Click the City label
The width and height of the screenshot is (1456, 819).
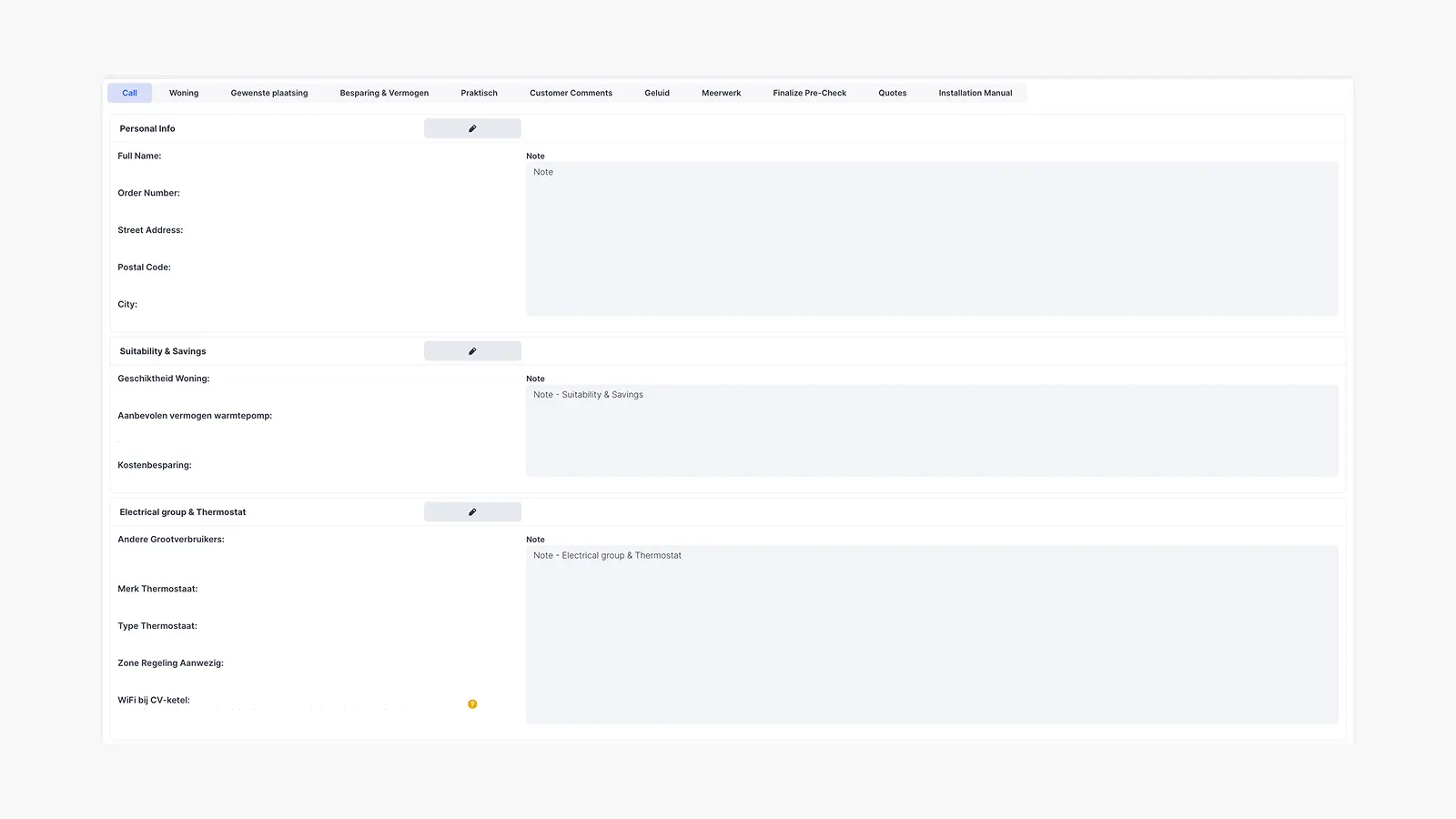click(127, 305)
